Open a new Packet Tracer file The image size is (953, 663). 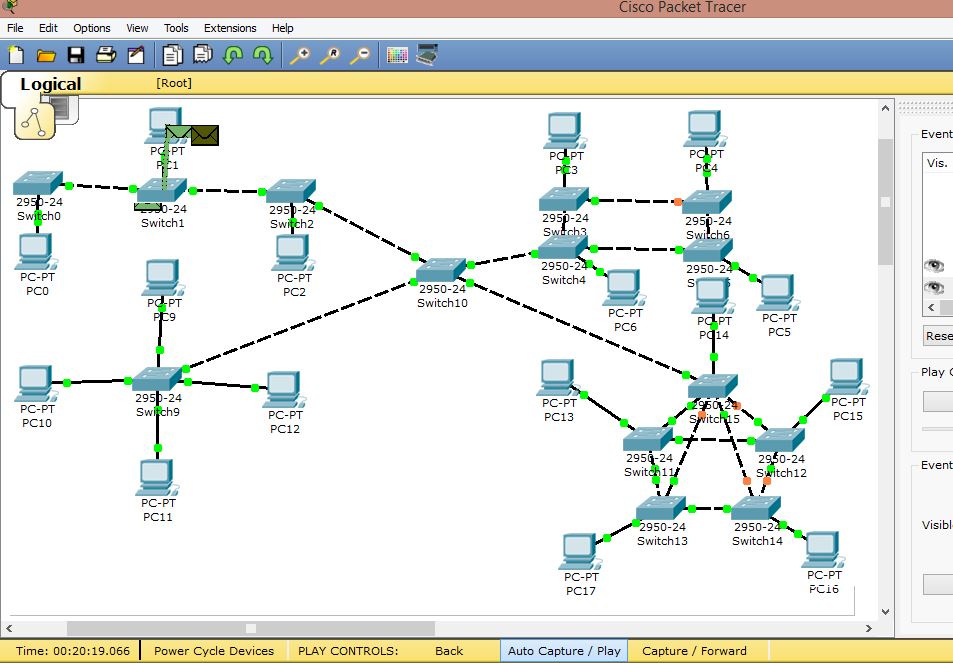(x=14, y=55)
